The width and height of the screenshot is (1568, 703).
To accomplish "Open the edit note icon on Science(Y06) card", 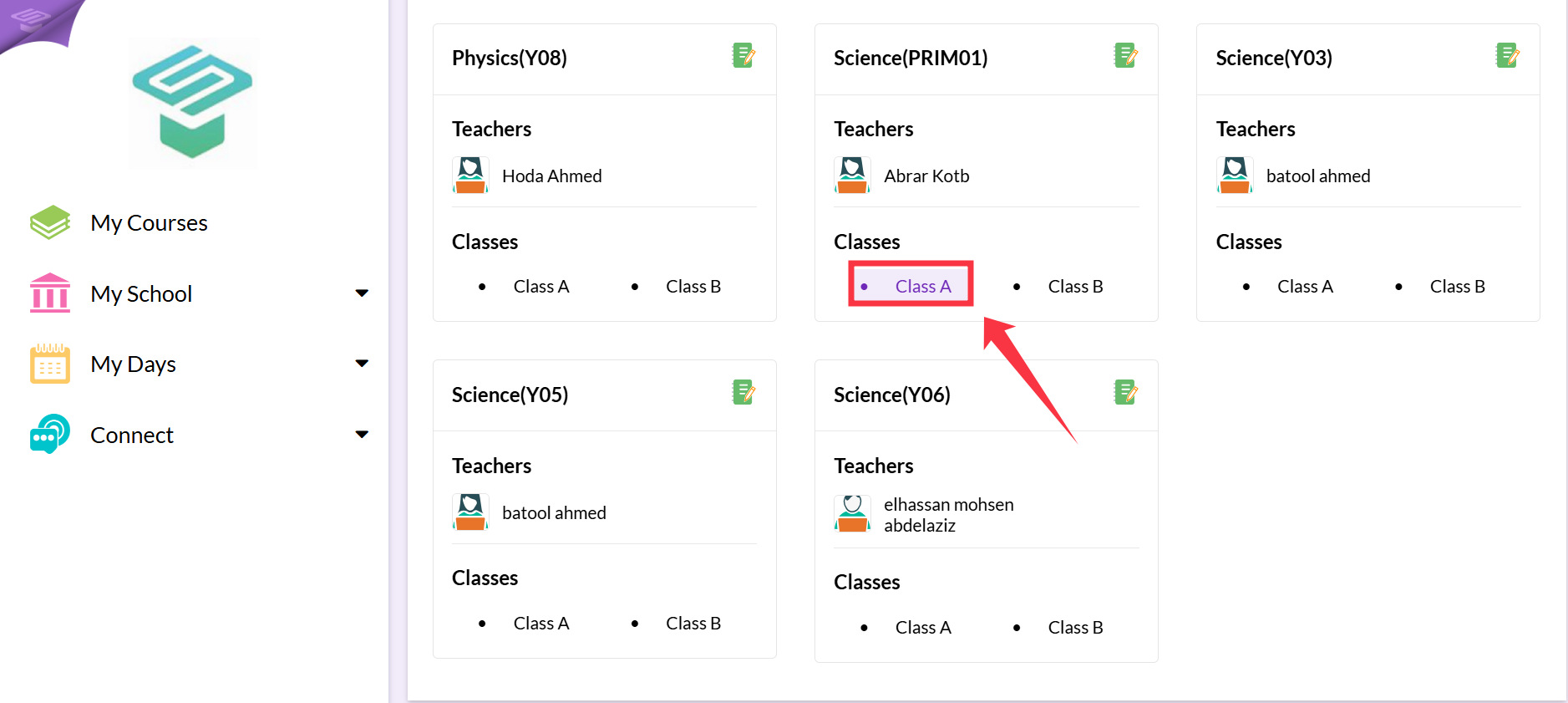I will 1125,392.
